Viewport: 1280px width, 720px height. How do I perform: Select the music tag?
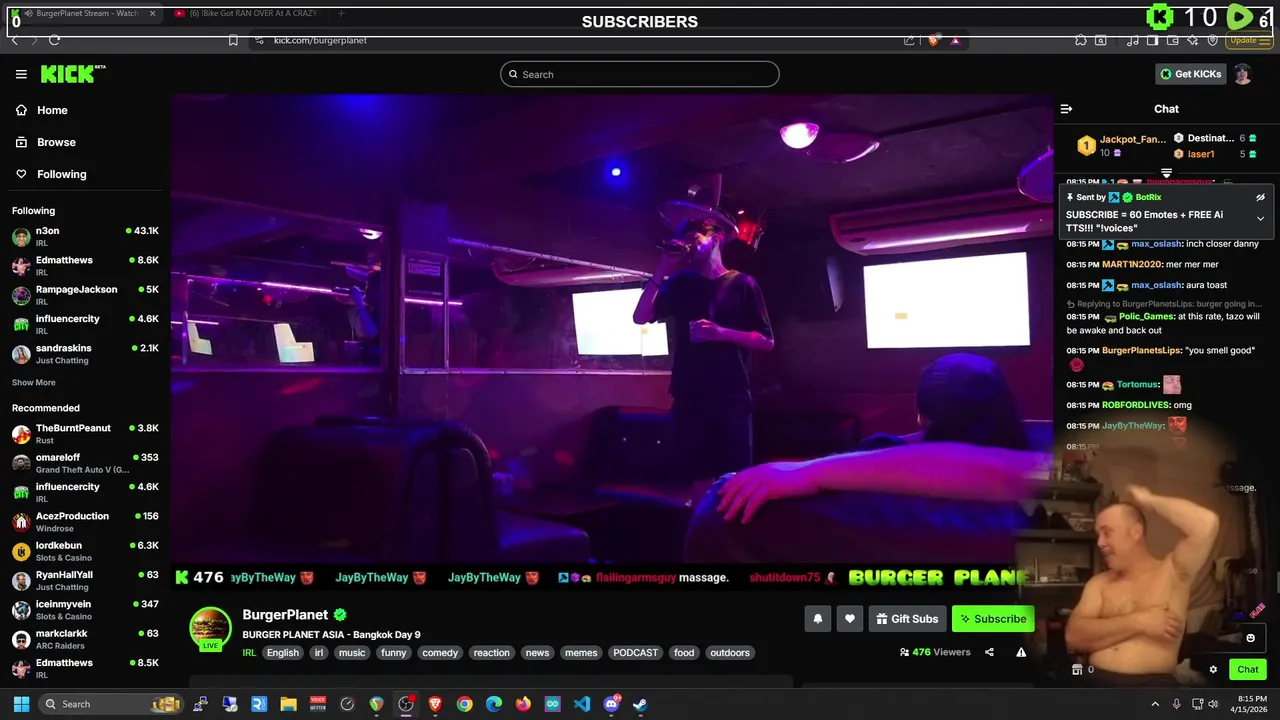[x=352, y=653]
